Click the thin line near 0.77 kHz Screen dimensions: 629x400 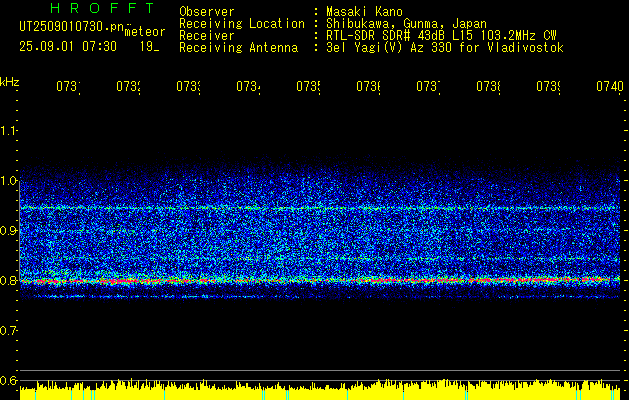click(x=319, y=297)
